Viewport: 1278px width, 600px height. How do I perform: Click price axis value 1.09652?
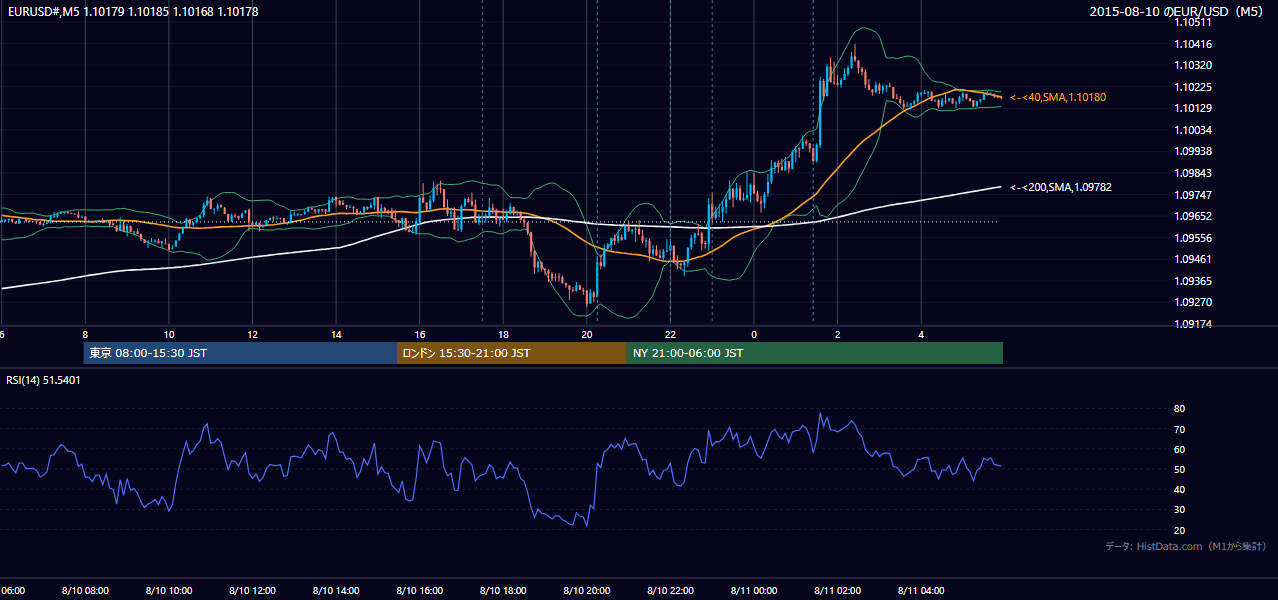click(x=1192, y=216)
